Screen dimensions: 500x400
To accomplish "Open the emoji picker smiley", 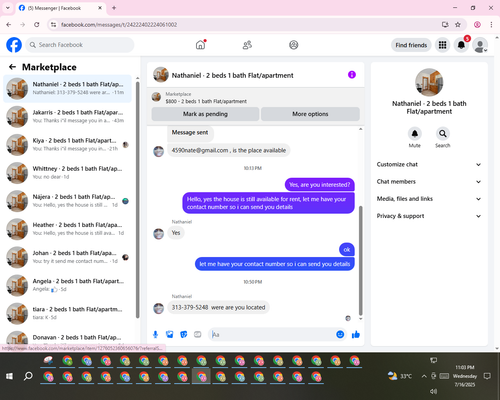I will [340, 334].
